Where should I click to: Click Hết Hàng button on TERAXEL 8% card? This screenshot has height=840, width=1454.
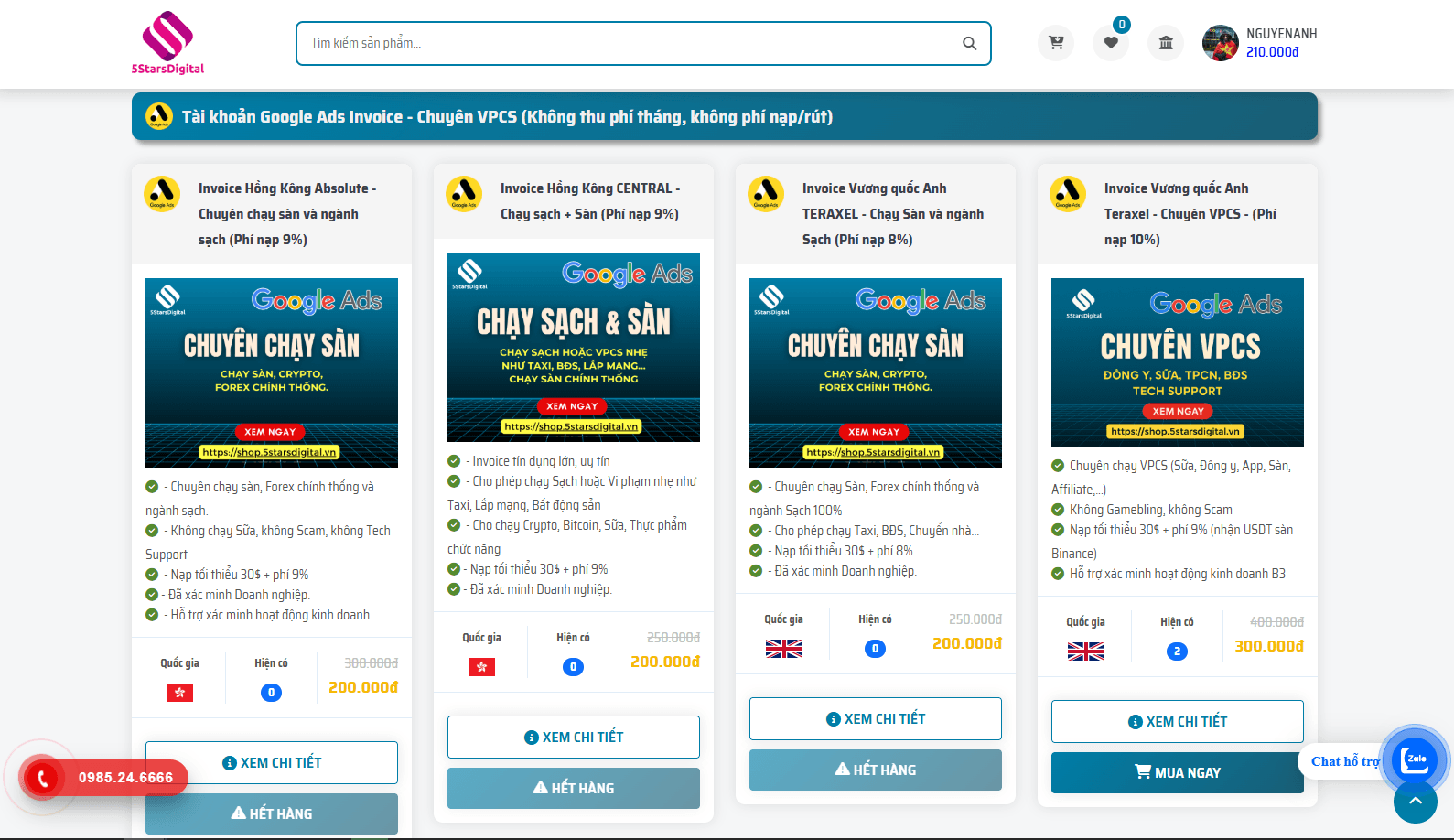click(876, 770)
